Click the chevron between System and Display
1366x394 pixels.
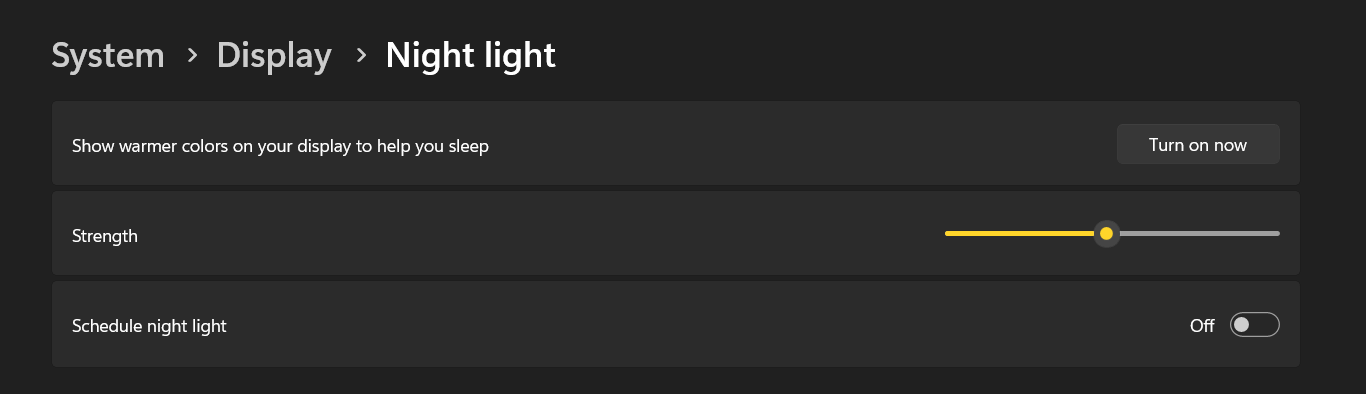click(192, 56)
